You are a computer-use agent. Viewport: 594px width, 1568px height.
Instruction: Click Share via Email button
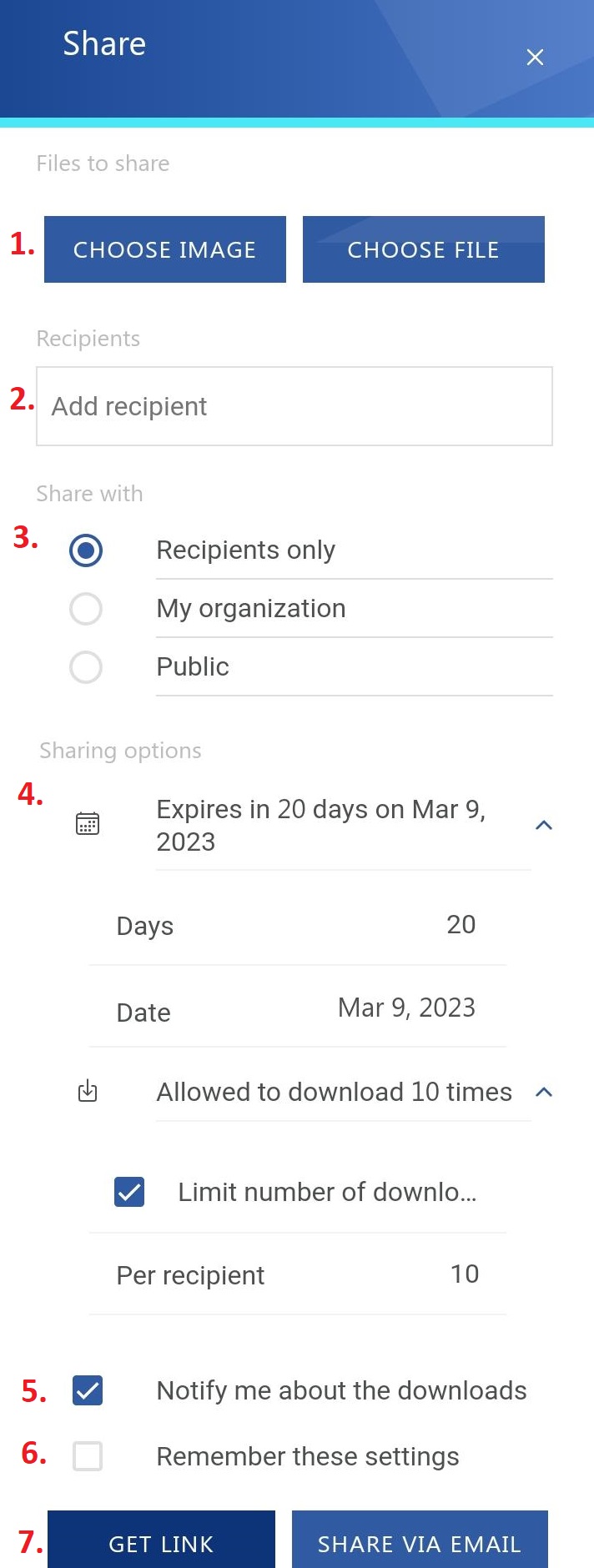[x=420, y=1543]
